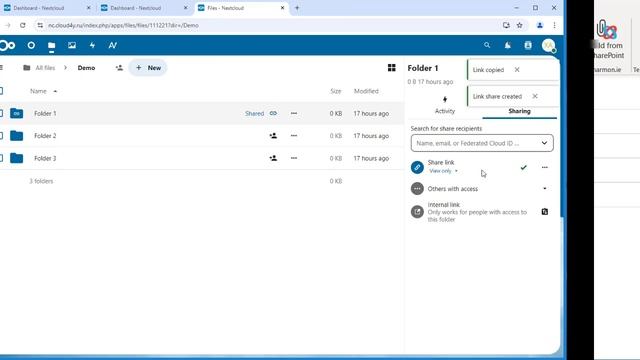Screen dimensions: 640x360
Task: Open the Photos app icon in header
Action: (x=72, y=45)
